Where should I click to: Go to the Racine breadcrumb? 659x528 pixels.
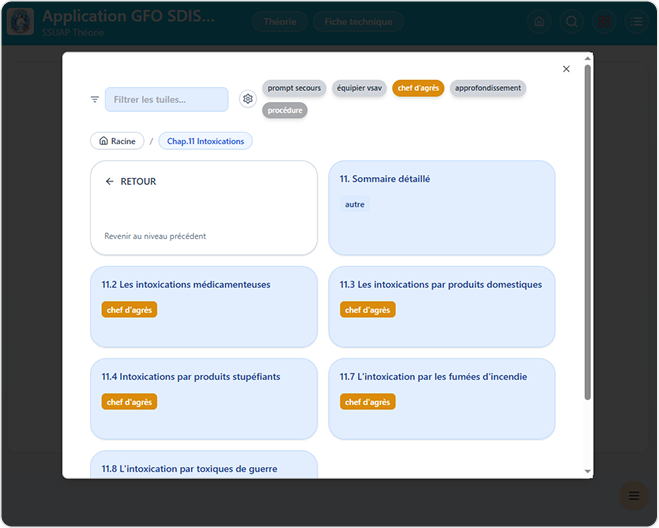[117, 141]
